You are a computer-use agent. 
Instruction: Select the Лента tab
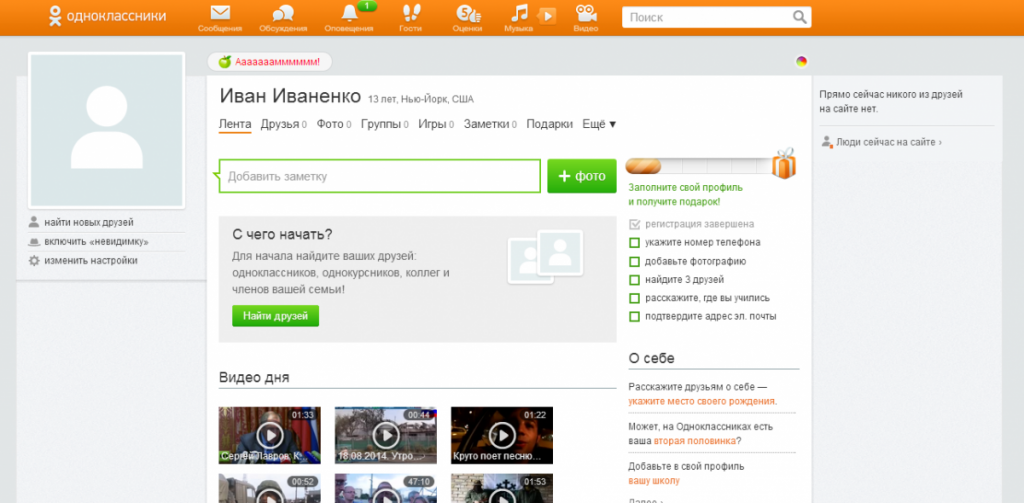pyautogui.click(x=235, y=124)
